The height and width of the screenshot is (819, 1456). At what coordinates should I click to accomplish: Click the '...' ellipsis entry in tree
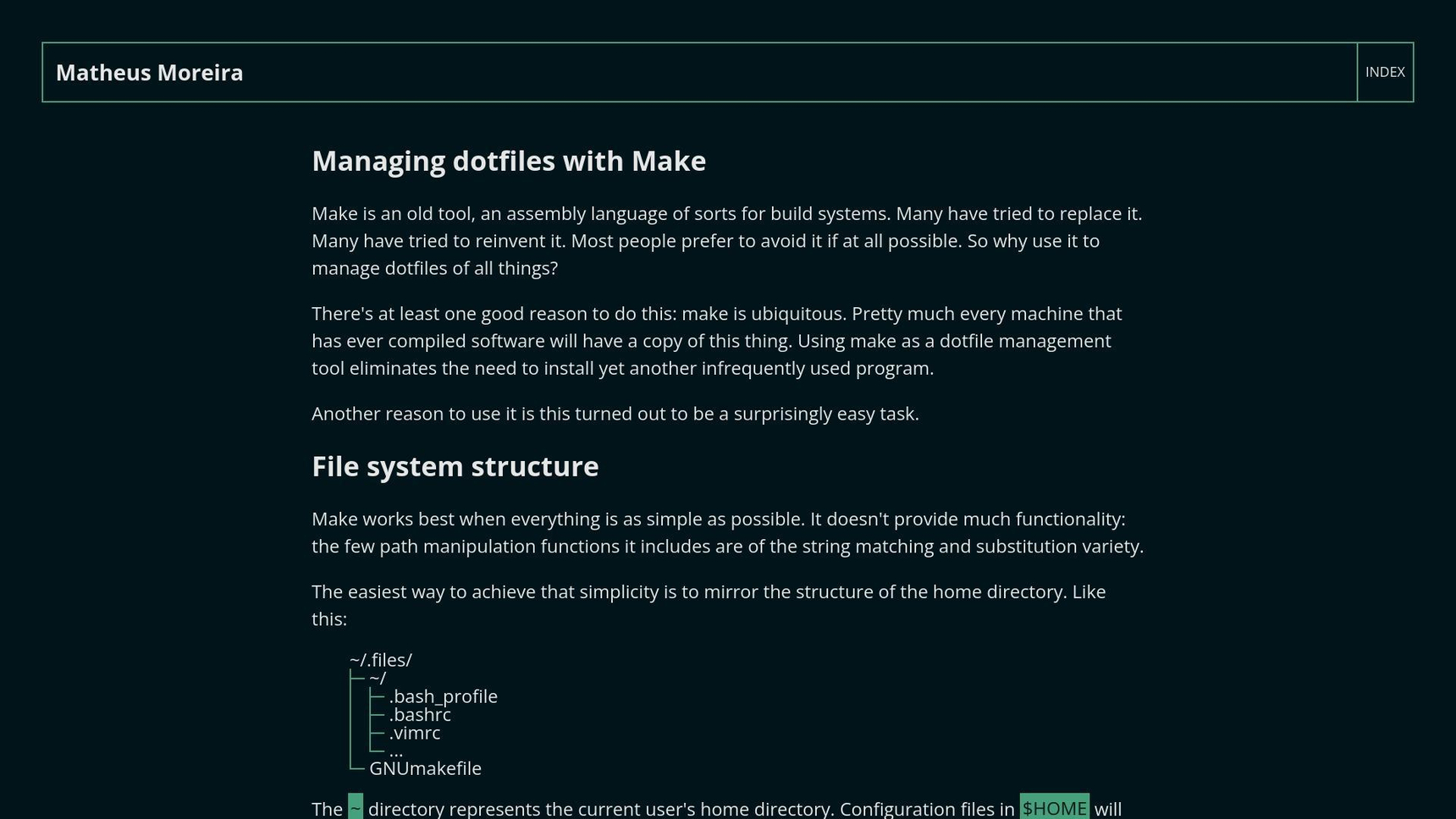coord(396,750)
